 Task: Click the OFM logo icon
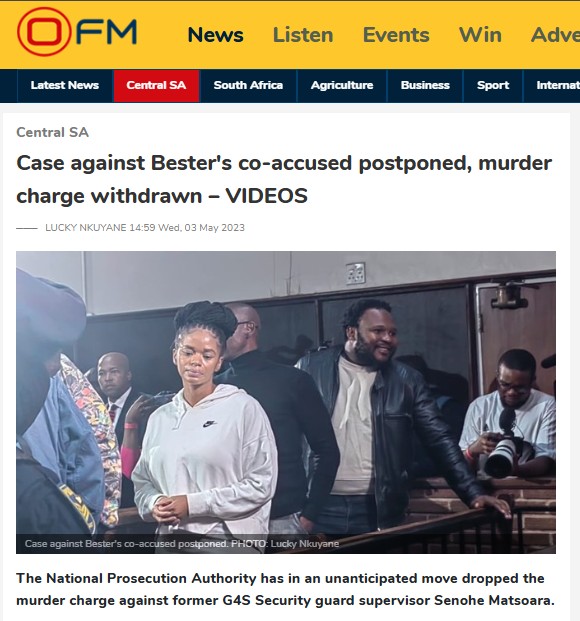[x=77, y=32]
